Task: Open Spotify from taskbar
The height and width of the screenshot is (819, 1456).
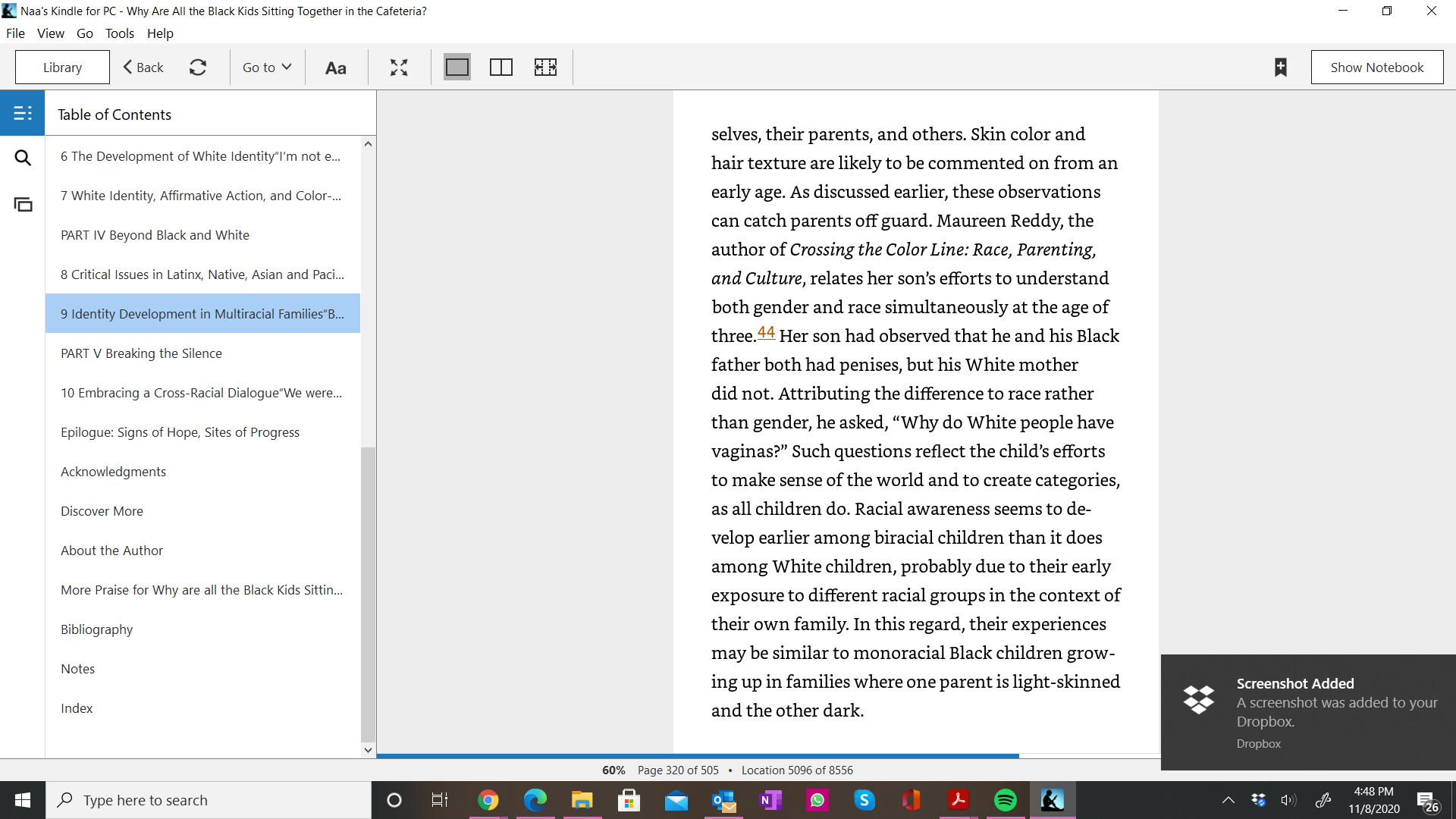Action: pyautogui.click(x=1006, y=800)
